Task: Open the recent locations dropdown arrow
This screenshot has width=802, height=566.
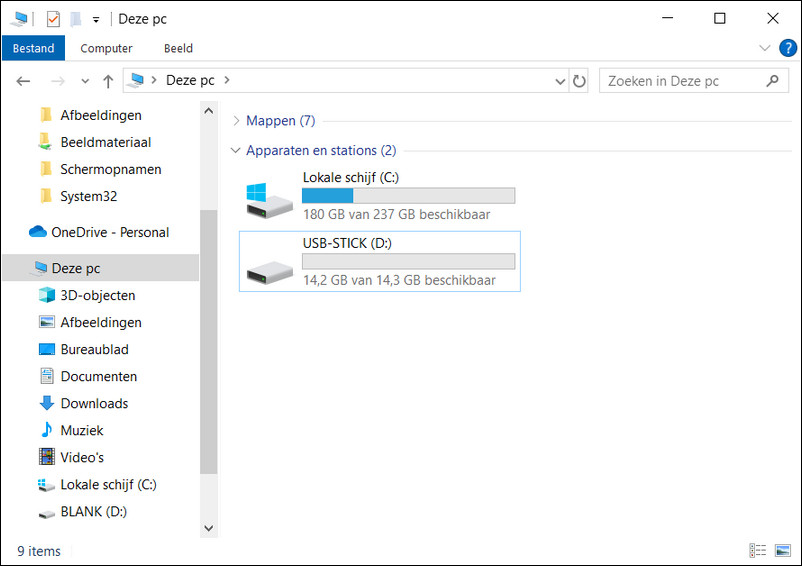Action: (x=85, y=81)
